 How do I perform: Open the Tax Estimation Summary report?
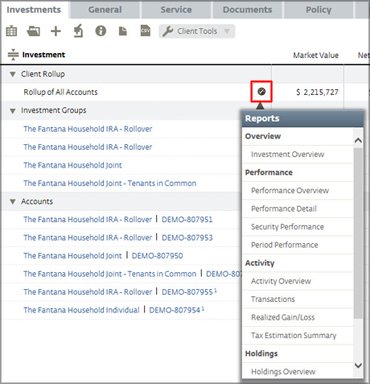click(x=294, y=336)
